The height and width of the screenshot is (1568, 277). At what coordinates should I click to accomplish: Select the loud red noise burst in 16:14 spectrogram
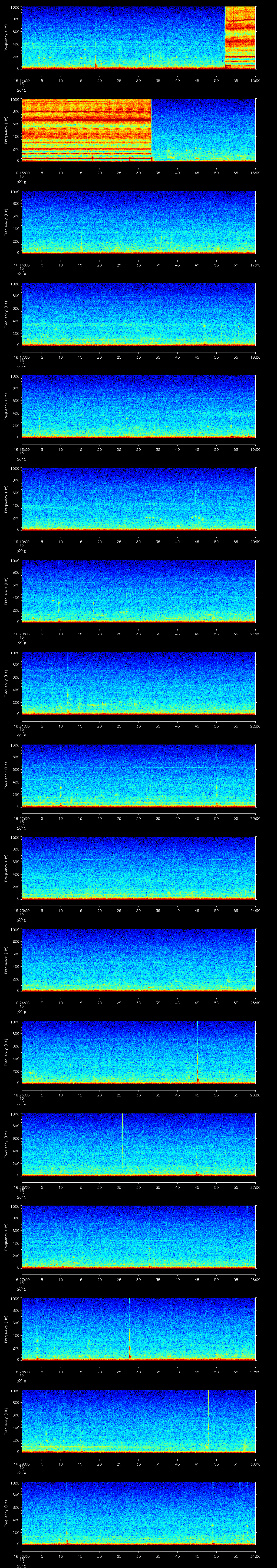(x=240, y=38)
